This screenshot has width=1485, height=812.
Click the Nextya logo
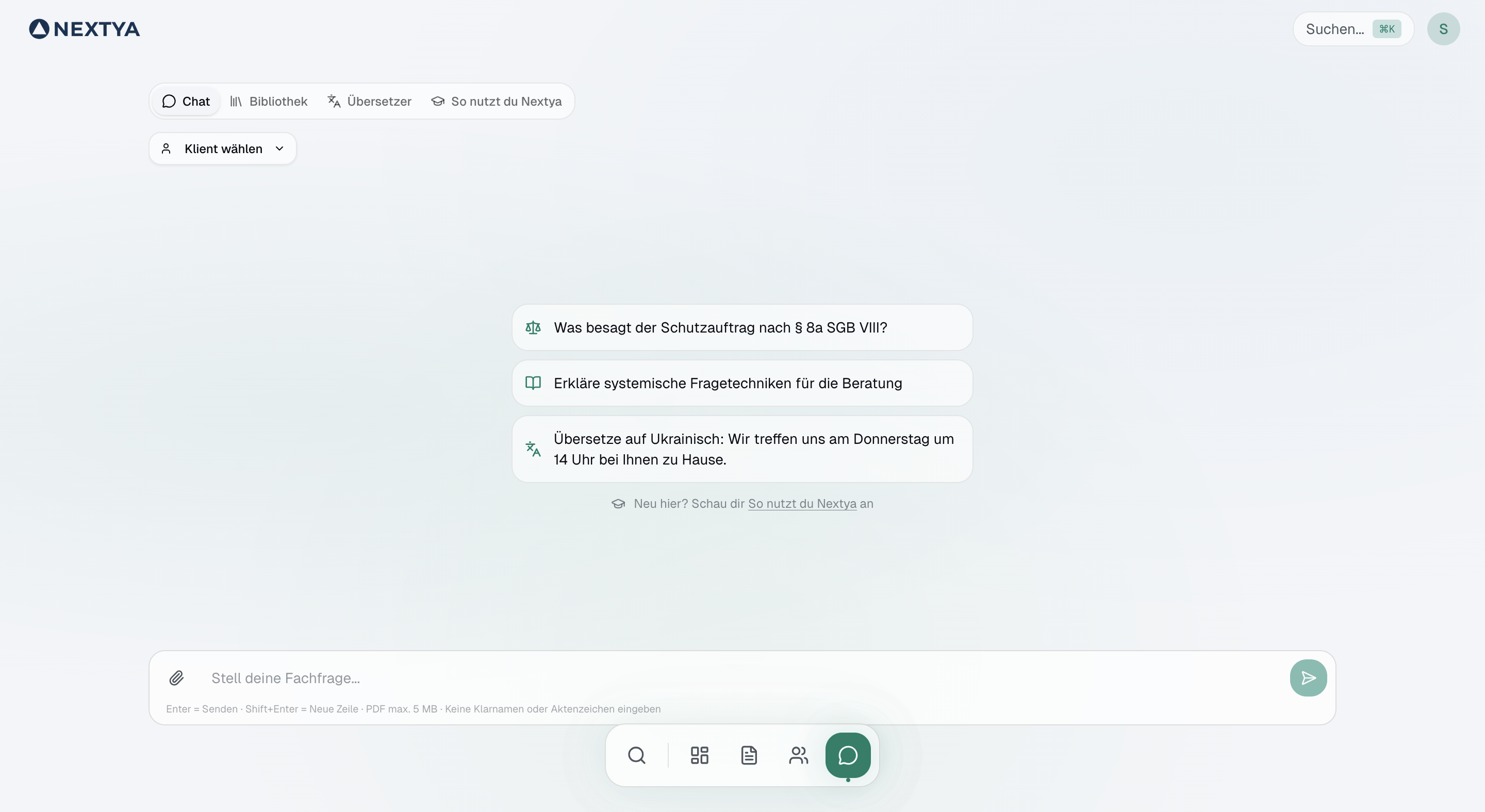85,29
